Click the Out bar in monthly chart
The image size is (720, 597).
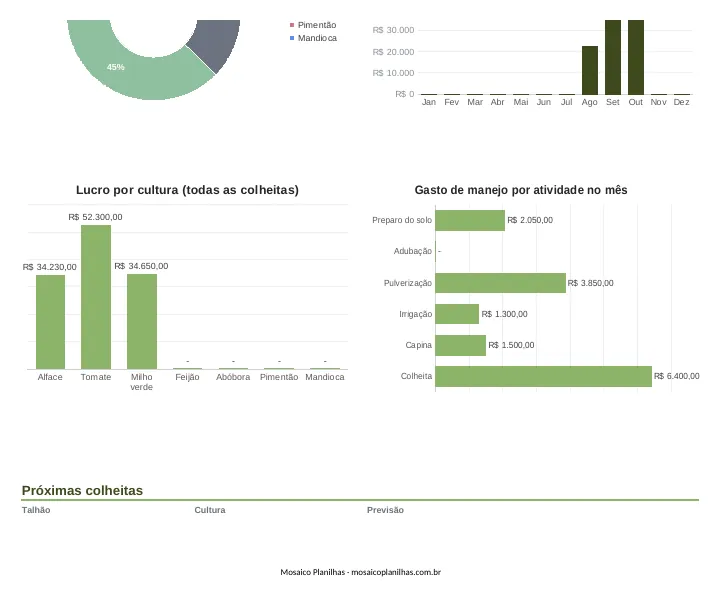pos(636,57)
